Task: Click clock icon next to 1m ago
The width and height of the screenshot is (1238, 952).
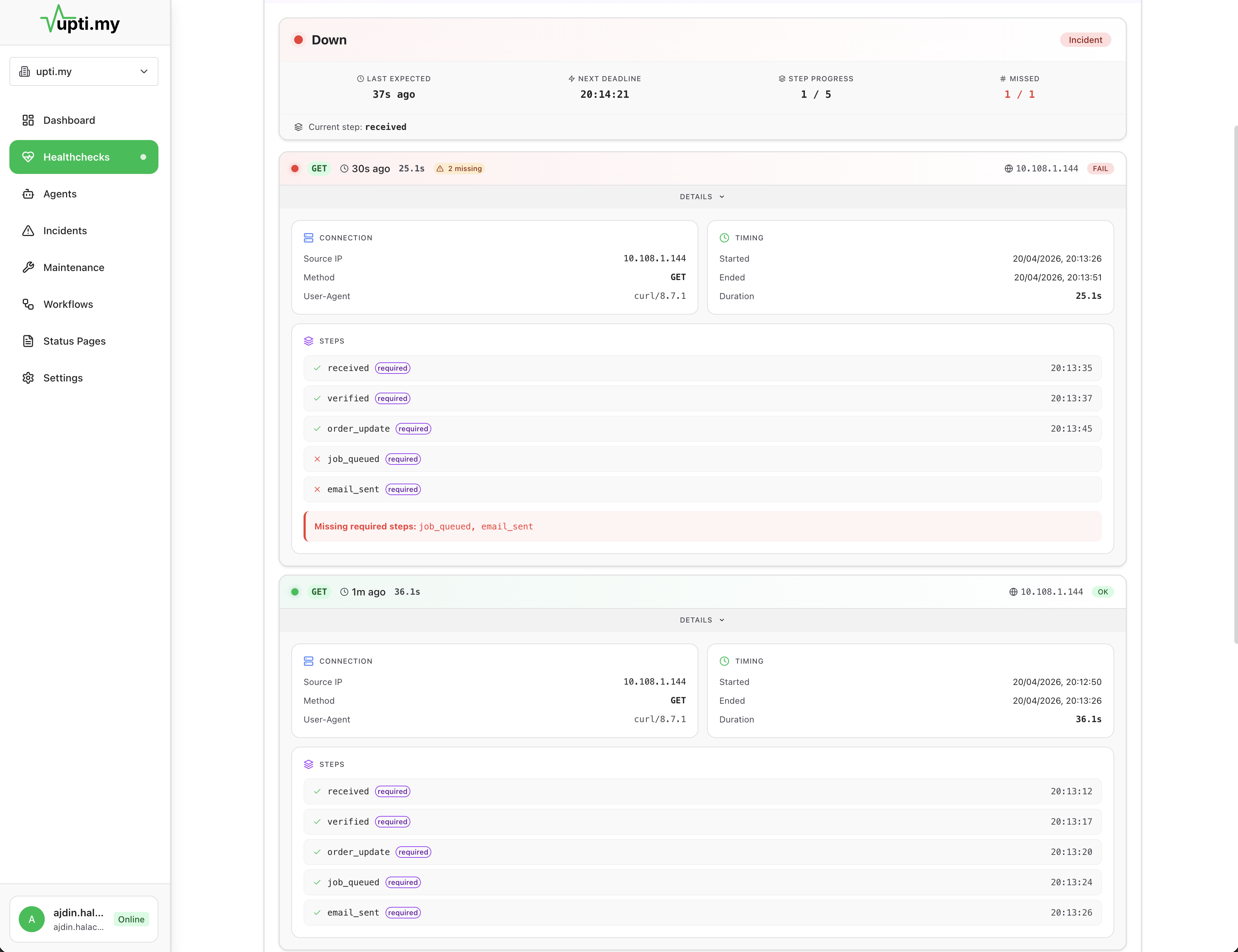Action: tap(344, 591)
